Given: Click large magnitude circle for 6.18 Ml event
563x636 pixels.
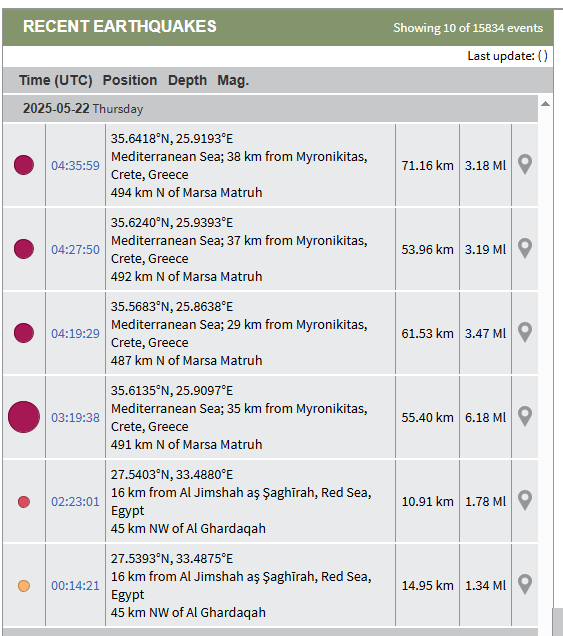Looking at the screenshot, I should pos(24,417).
